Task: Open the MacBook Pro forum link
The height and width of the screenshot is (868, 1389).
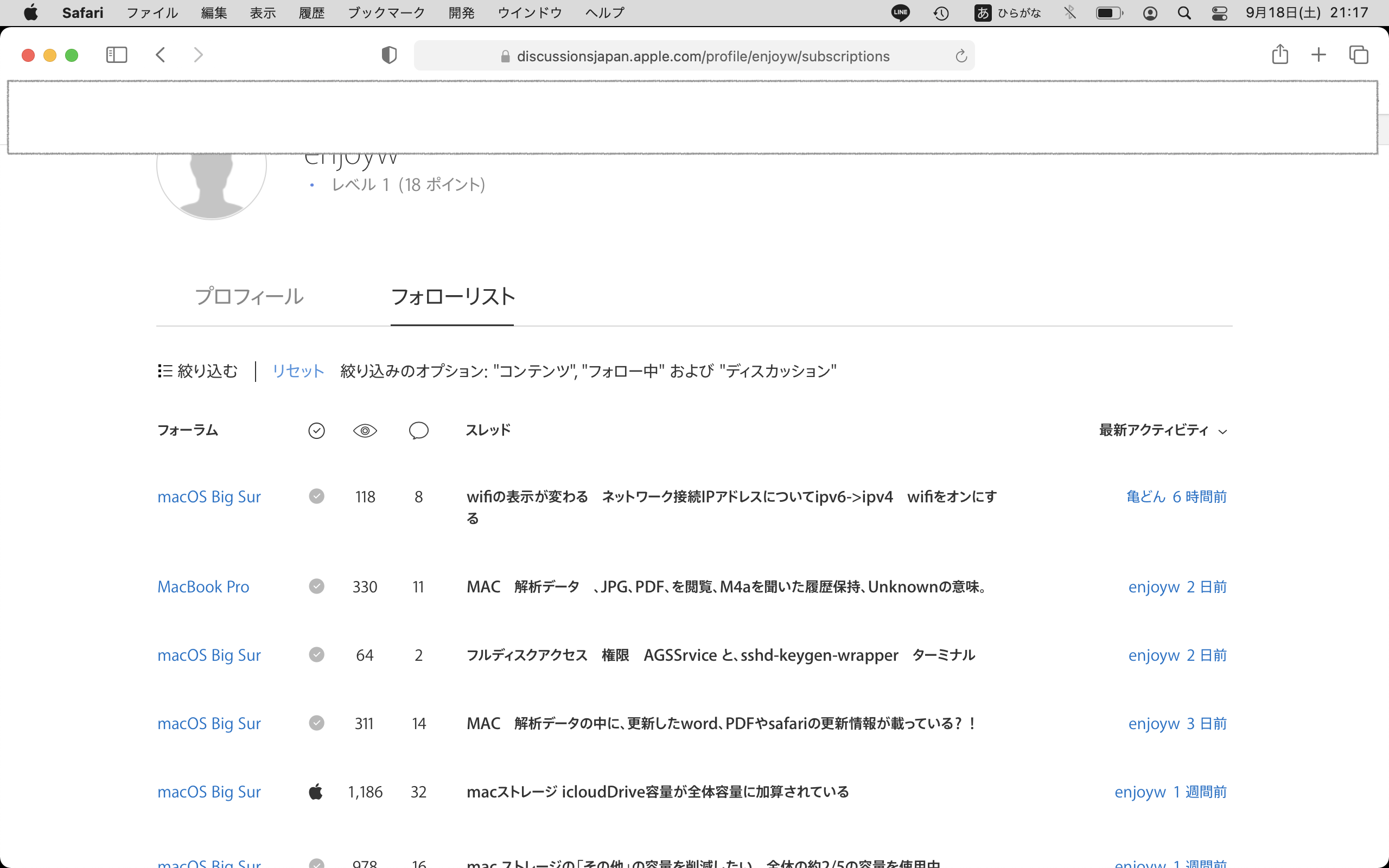Action: click(203, 586)
